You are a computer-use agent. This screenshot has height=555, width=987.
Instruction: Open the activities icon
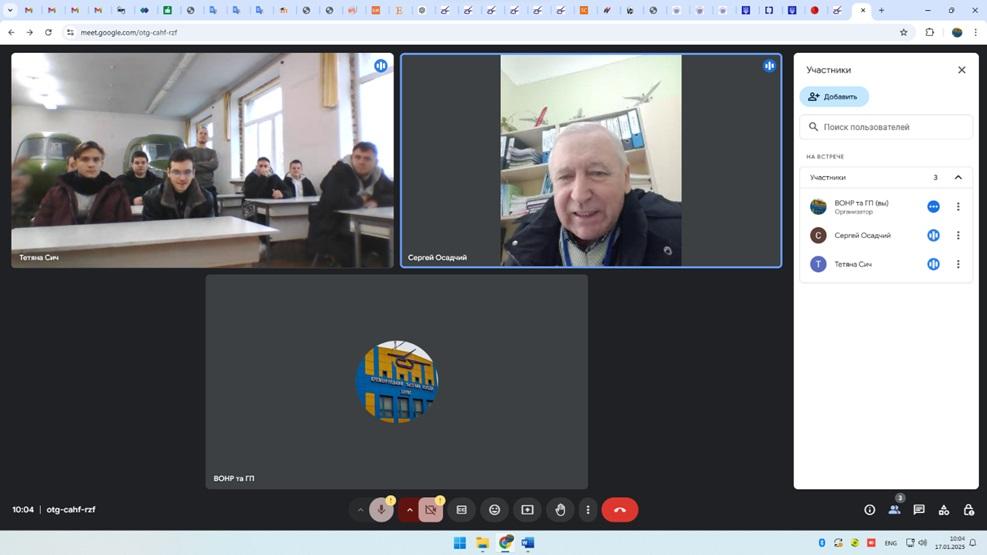(x=944, y=510)
